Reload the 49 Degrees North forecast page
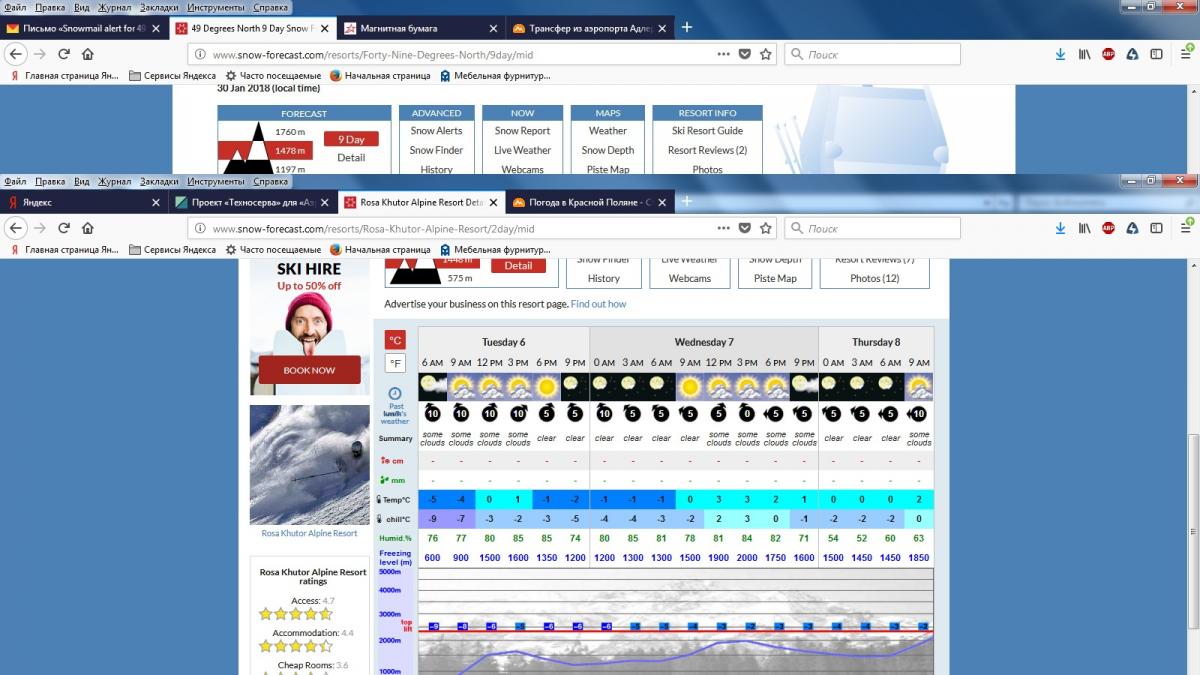1200x675 pixels. tap(64, 54)
